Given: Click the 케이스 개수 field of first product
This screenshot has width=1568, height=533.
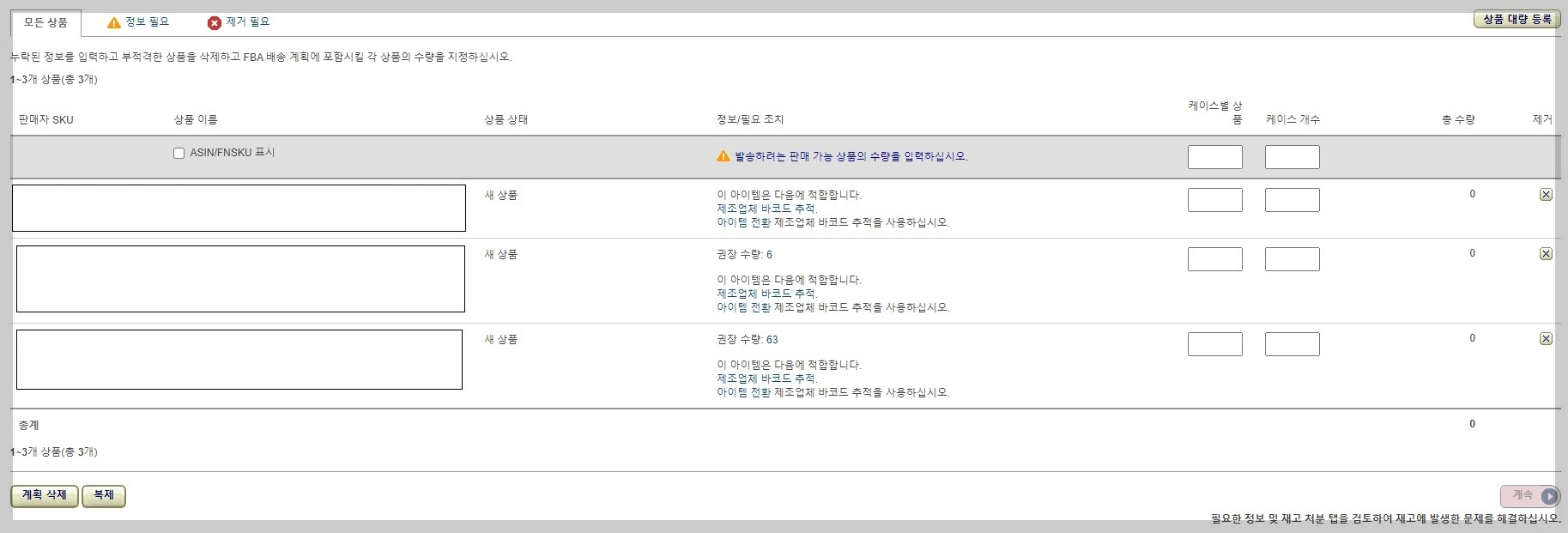Looking at the screenshot, I should tap(1291, 199).
